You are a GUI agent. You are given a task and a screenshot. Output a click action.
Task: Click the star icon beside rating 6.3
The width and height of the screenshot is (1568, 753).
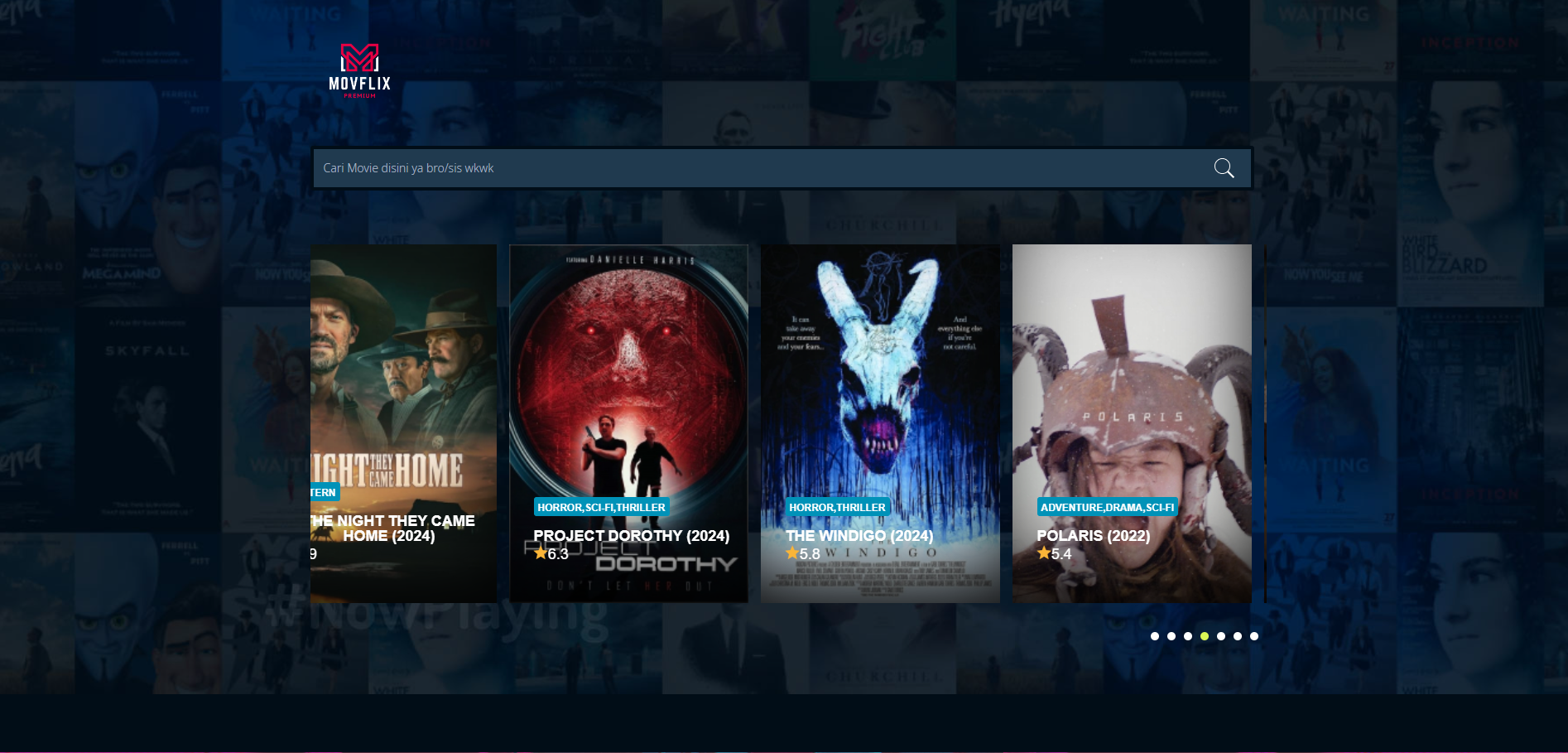[x=541, y=553]
